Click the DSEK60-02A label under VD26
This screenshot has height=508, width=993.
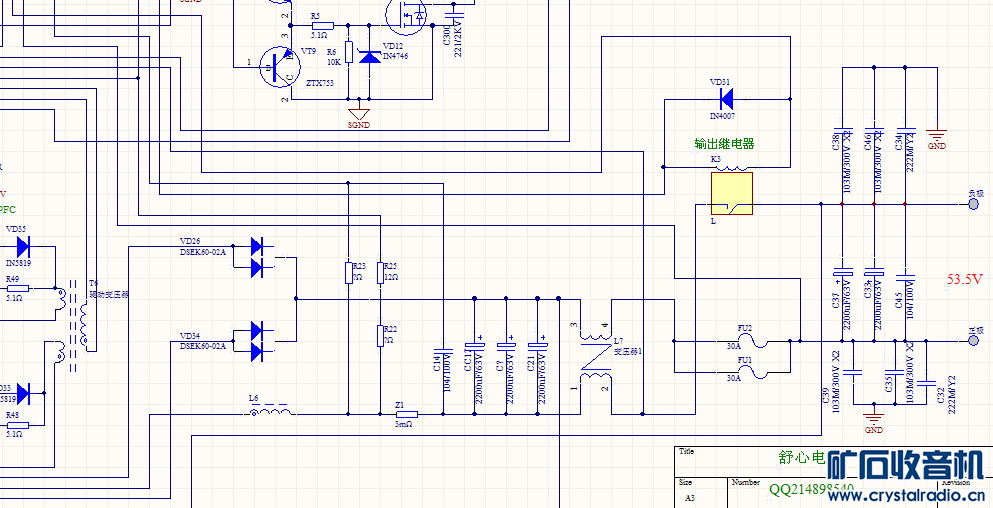203,251
